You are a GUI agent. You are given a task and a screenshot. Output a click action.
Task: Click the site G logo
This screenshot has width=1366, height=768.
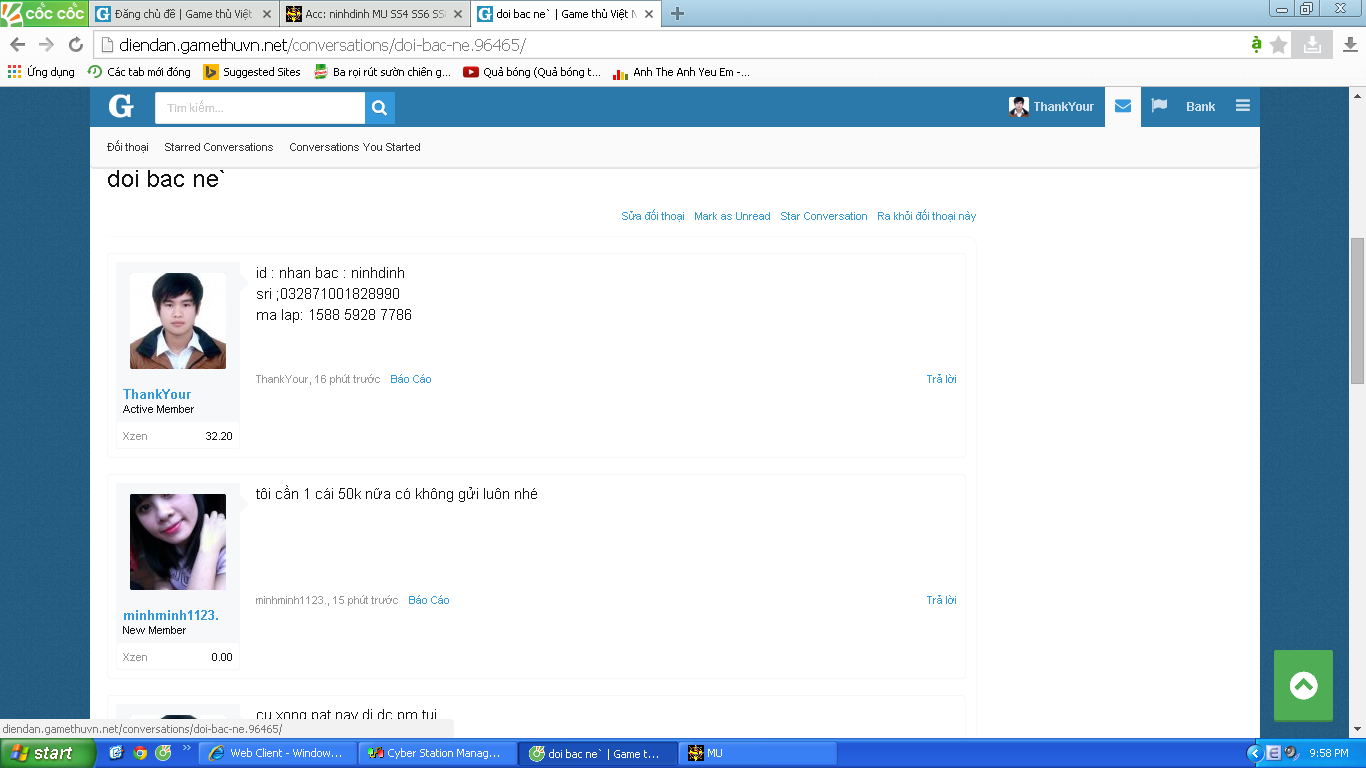[121, 107]
